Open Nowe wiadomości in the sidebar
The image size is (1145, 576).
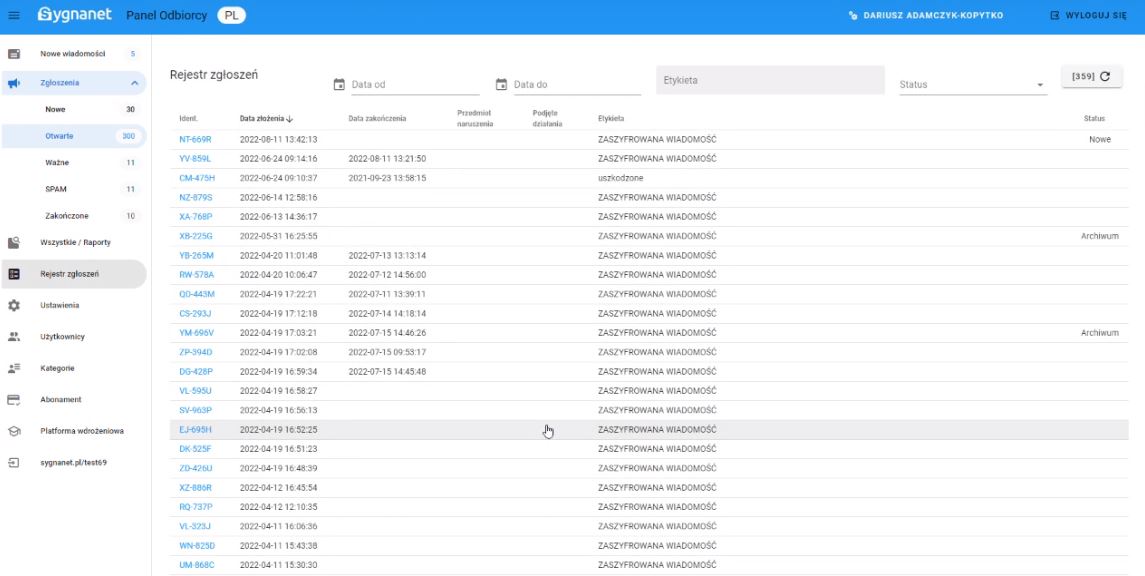(x=73, y=54)
